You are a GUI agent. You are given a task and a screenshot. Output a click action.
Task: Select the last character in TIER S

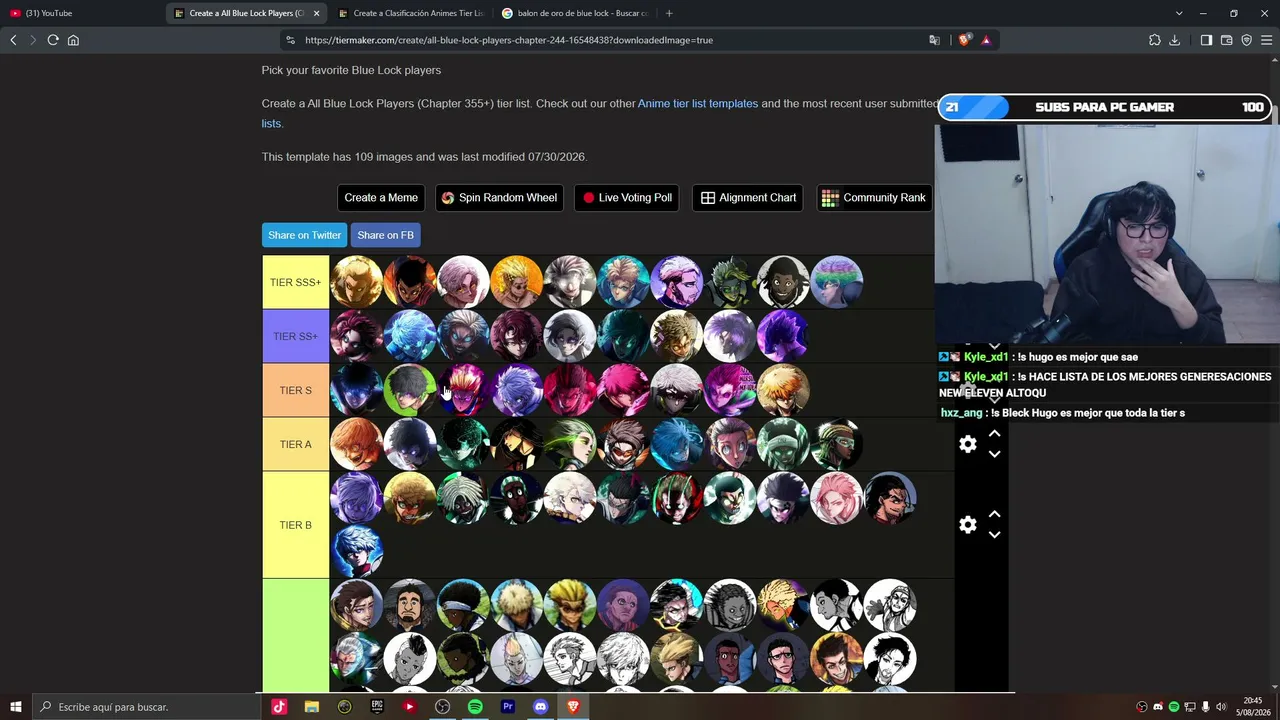(783, 390)
